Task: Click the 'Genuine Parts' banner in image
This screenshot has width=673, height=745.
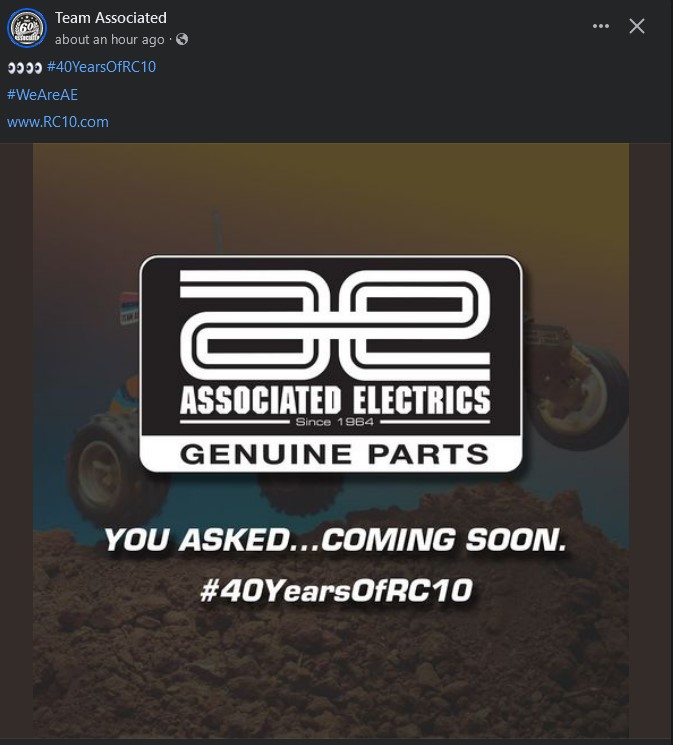Action: 334,454
